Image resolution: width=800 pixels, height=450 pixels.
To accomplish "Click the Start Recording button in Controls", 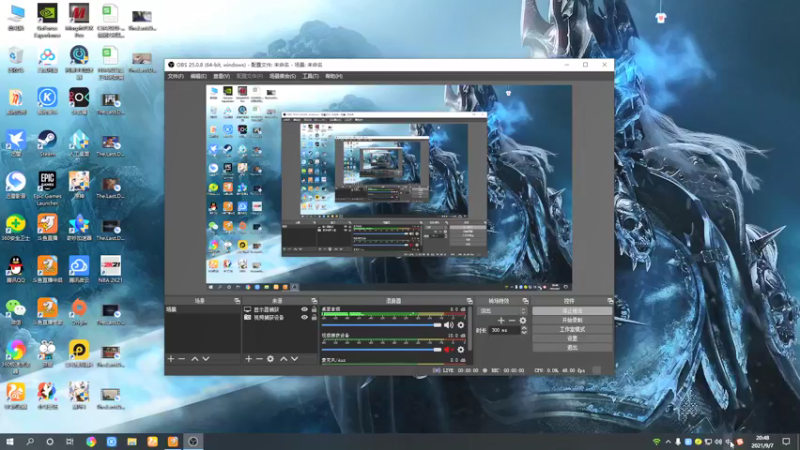I will (572, 320).
